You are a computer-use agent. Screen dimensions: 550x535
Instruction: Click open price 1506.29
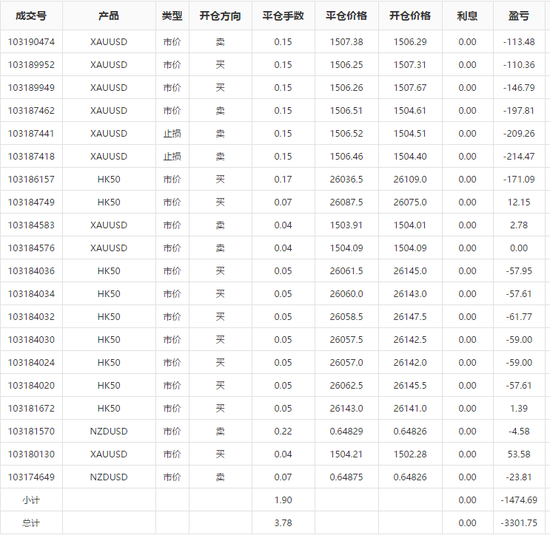point(410,42)
